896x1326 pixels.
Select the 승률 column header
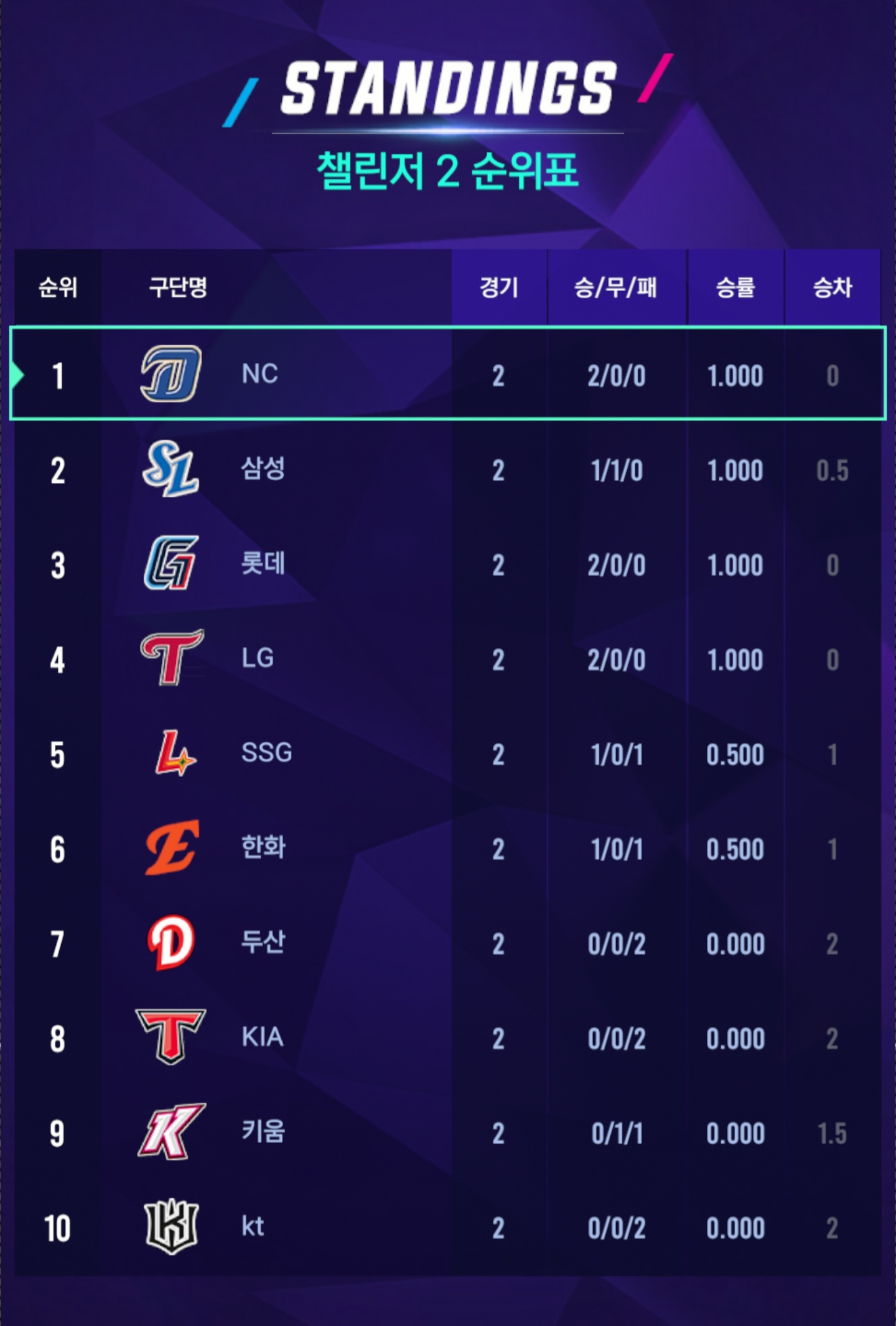point(735,287)
